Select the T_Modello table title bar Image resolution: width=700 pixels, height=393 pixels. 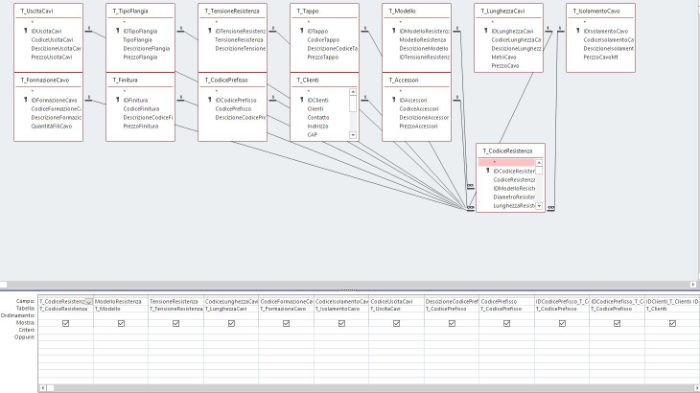[417, 11]
